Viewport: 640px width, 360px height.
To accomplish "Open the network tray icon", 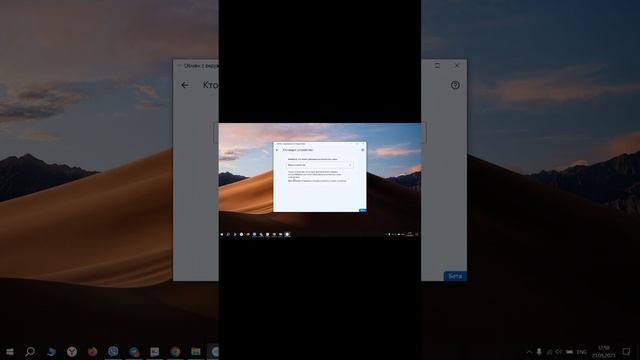I will click(549, 352).
